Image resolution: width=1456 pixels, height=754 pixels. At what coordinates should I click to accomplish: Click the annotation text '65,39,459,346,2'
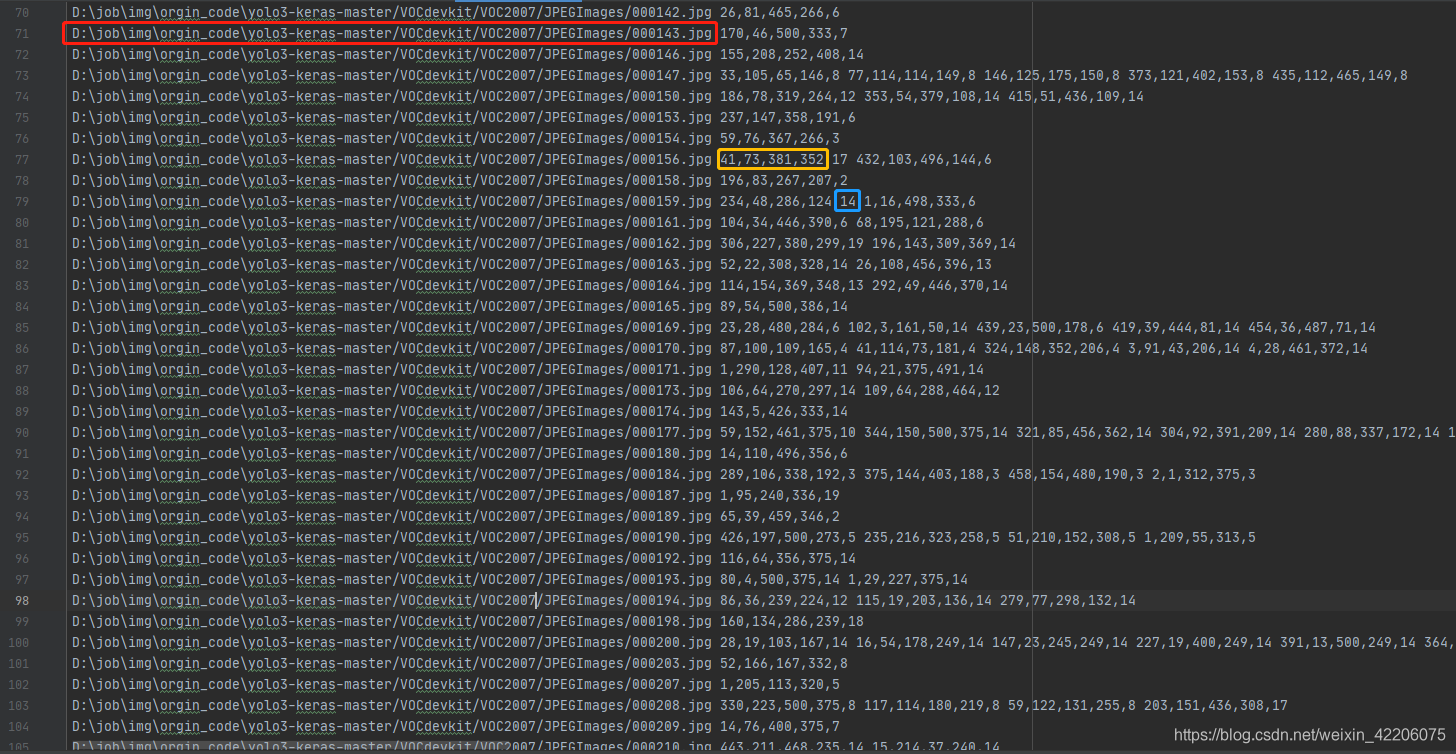click(x=780, y=517)
